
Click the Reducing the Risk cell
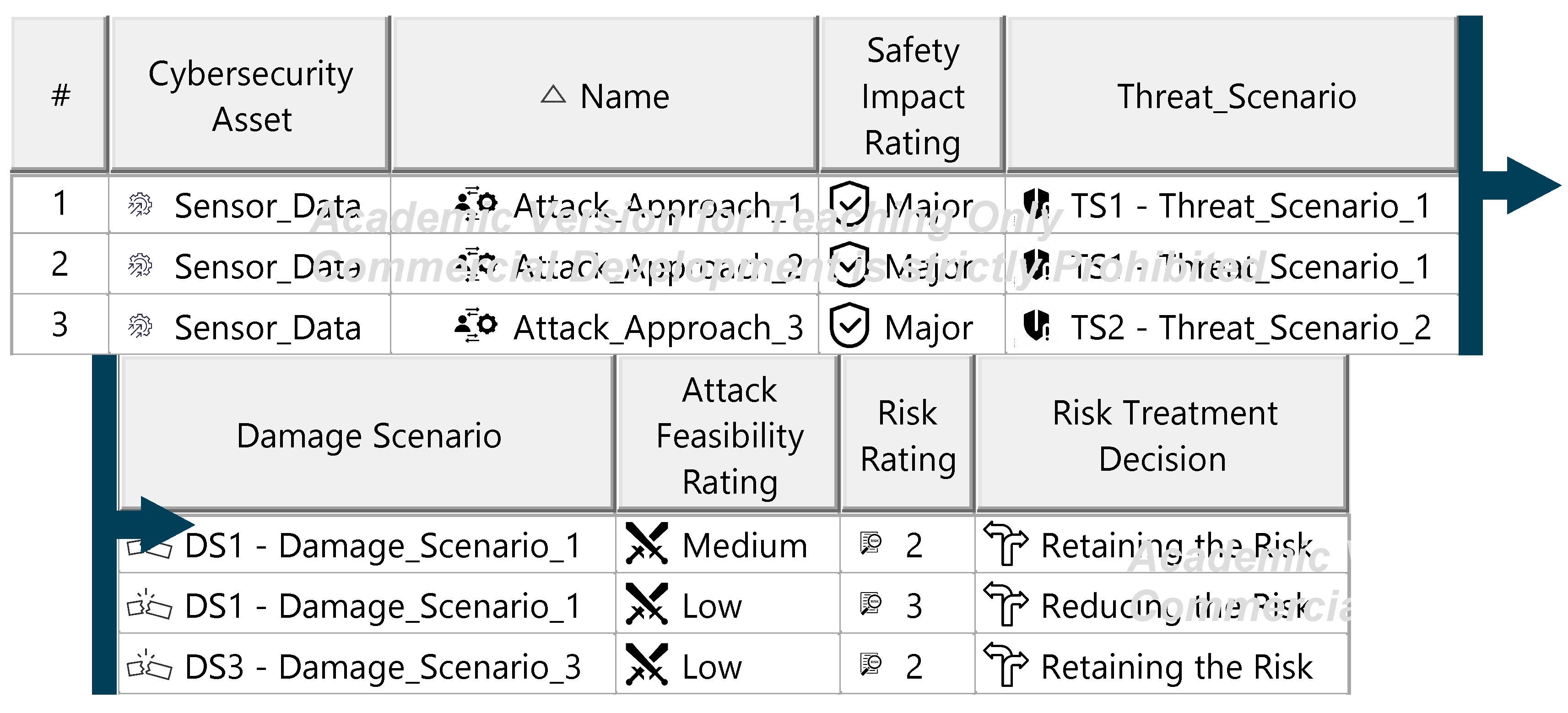pos(1175,606)
